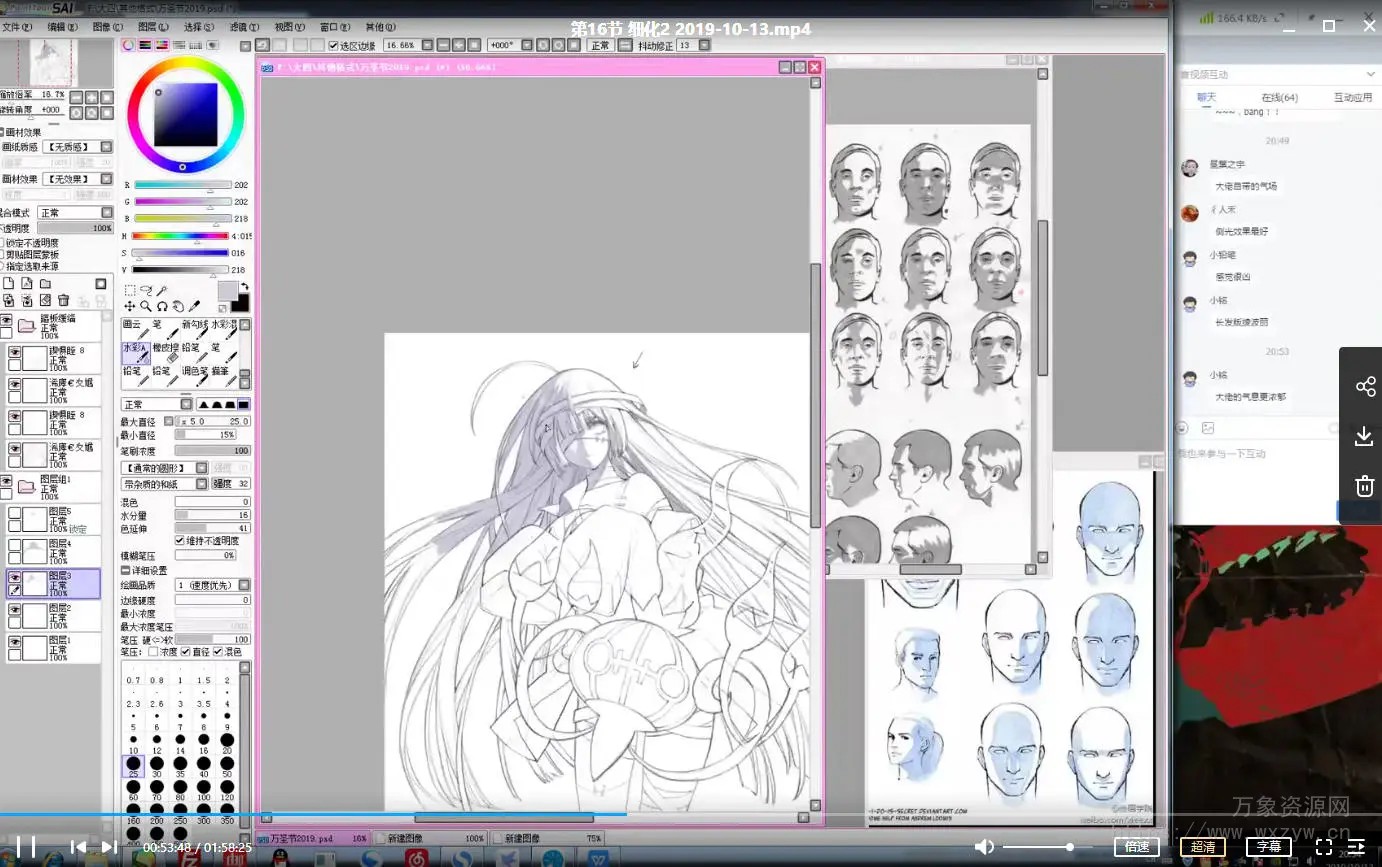Delete layer using the trash can icon
This screenshot has height=867, width=1382.
tap(64, 300)
